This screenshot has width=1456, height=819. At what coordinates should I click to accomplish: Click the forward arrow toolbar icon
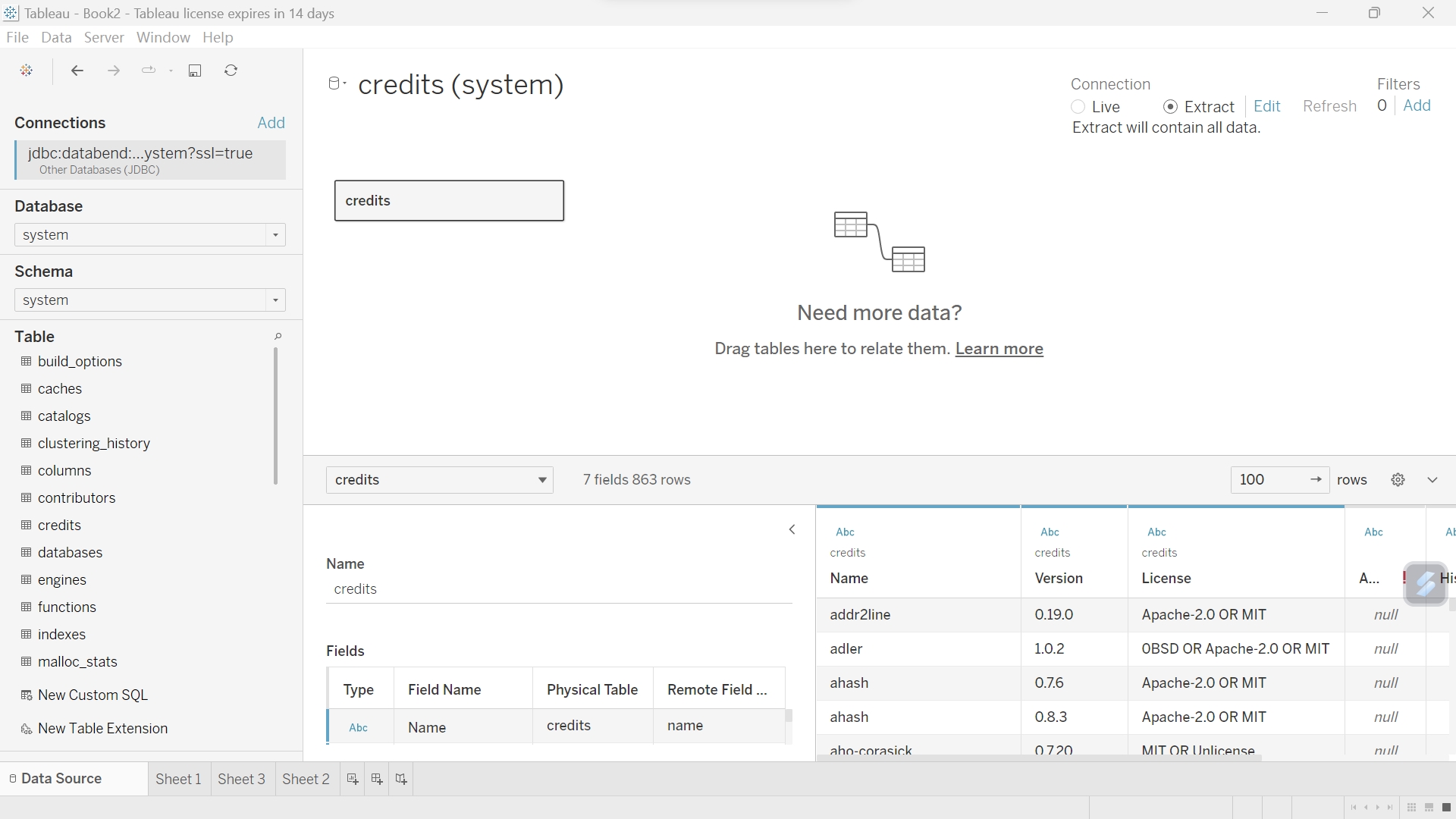click(114, 71)
